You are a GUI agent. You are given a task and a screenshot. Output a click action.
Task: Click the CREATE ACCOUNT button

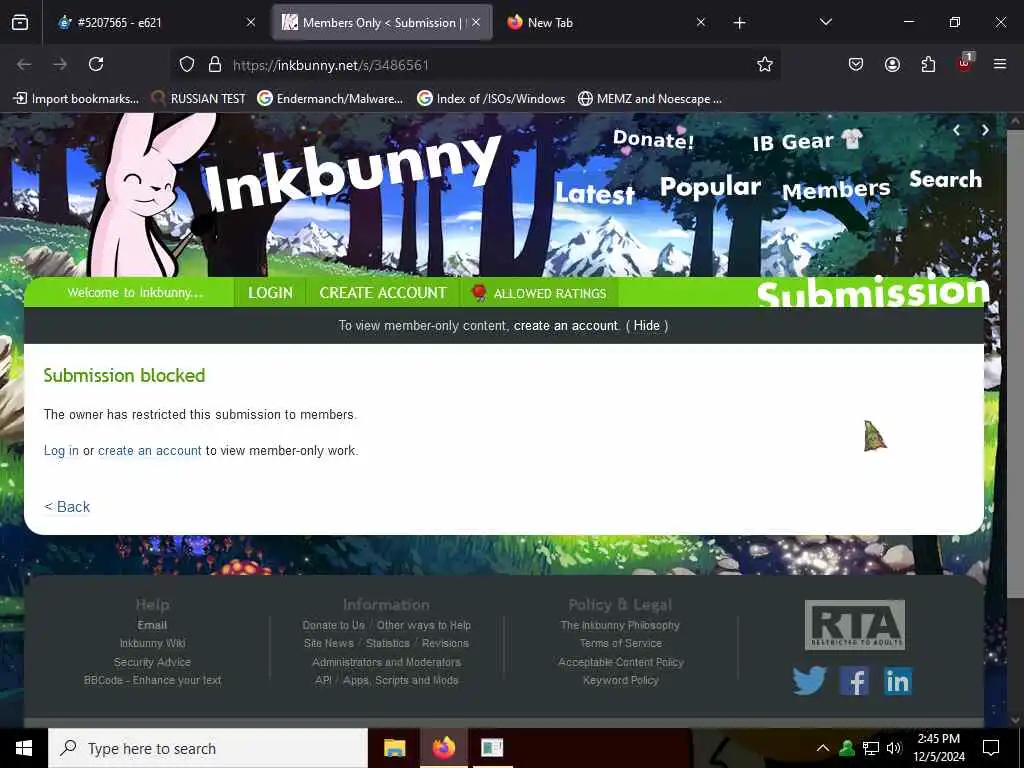click(383, 293)
